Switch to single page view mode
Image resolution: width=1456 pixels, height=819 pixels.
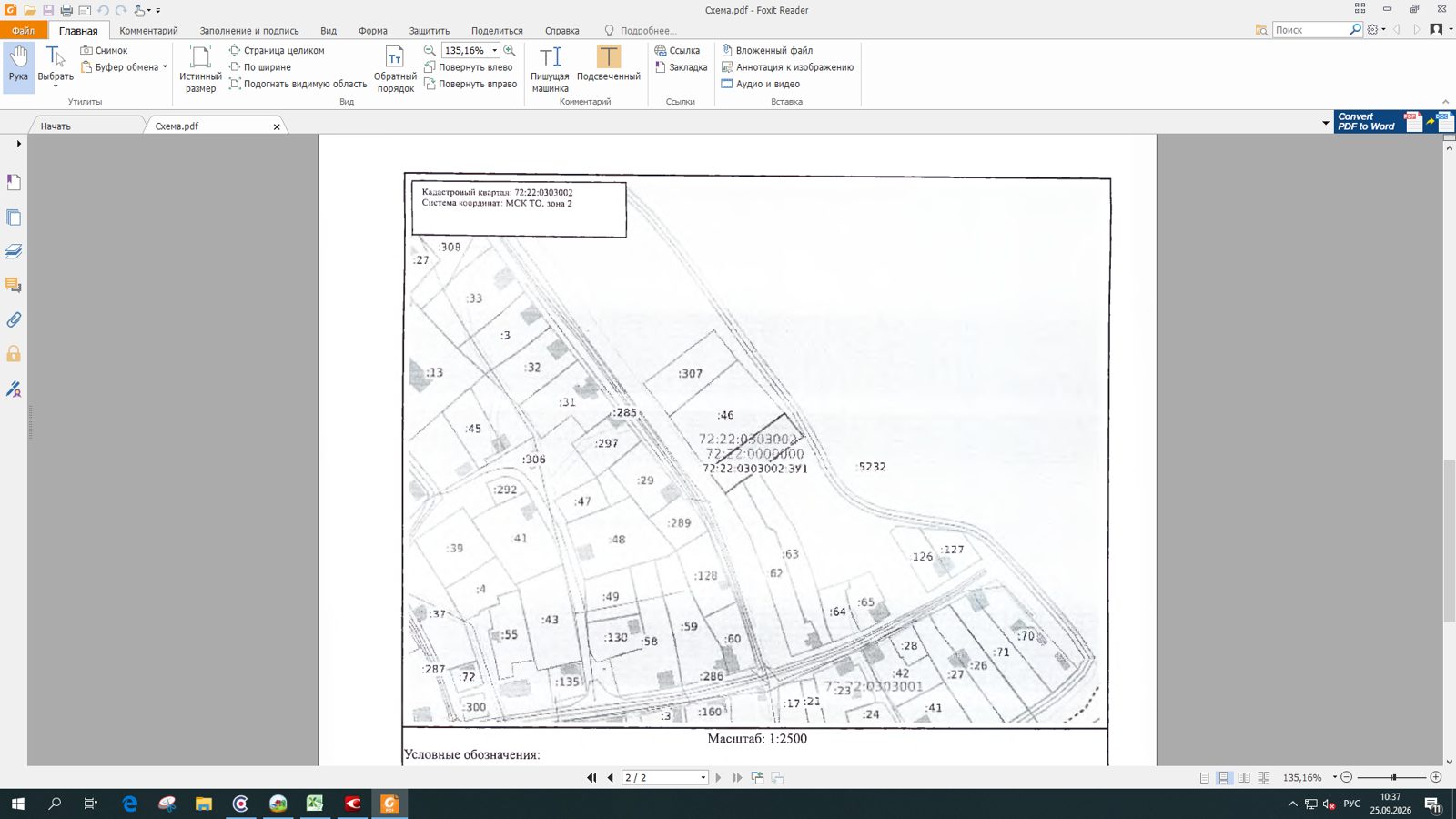1205,778
